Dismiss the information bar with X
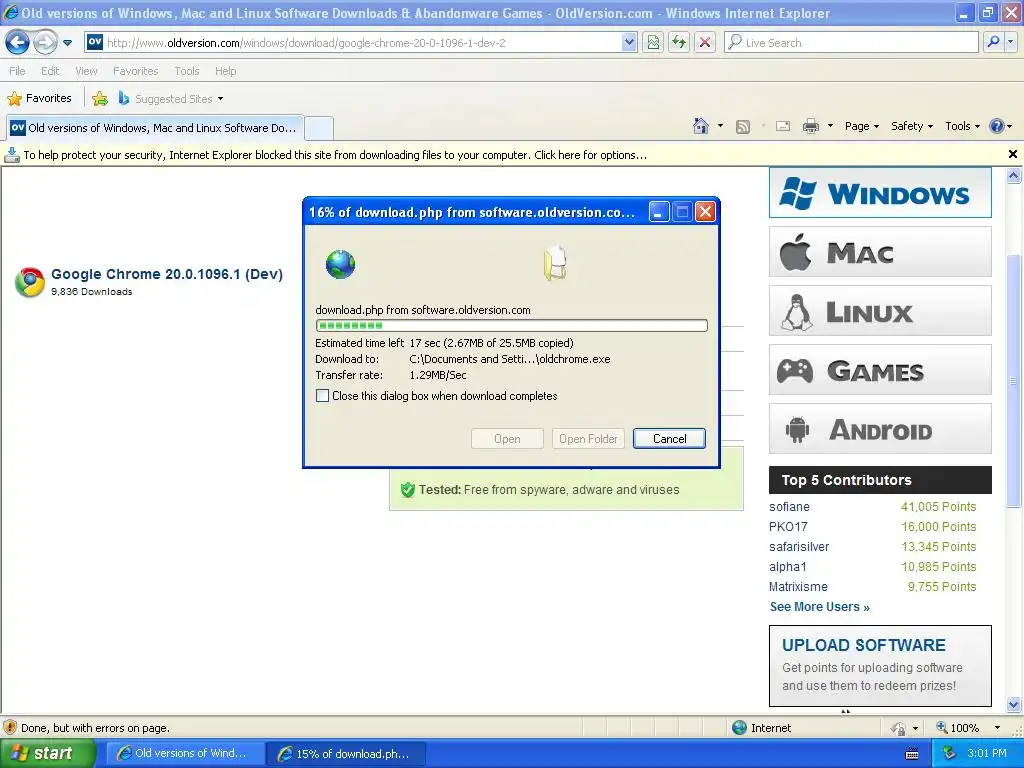This screenshot has width=1024, height=768. pyautogui.click(x=1013, y=154)
